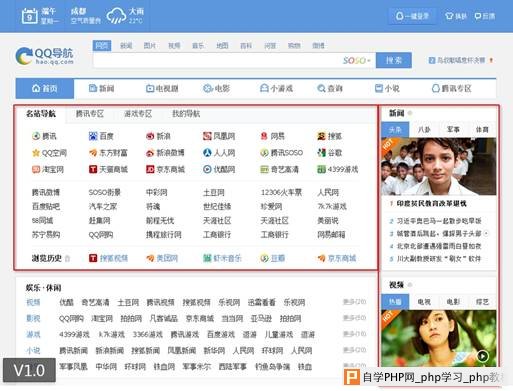The image size is (513, 391).
Task: Select the 网页 search category tab
Action: tap(102, 46)
